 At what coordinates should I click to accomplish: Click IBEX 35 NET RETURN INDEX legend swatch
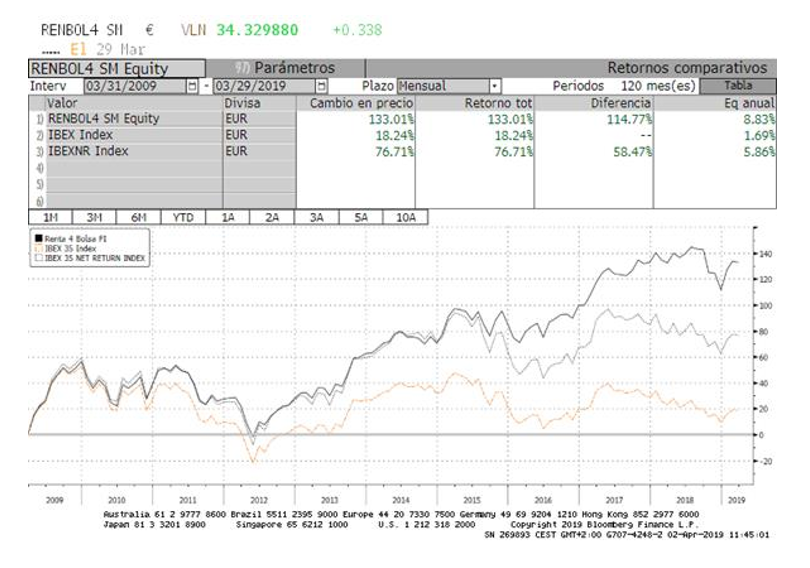tap(38, 258)
